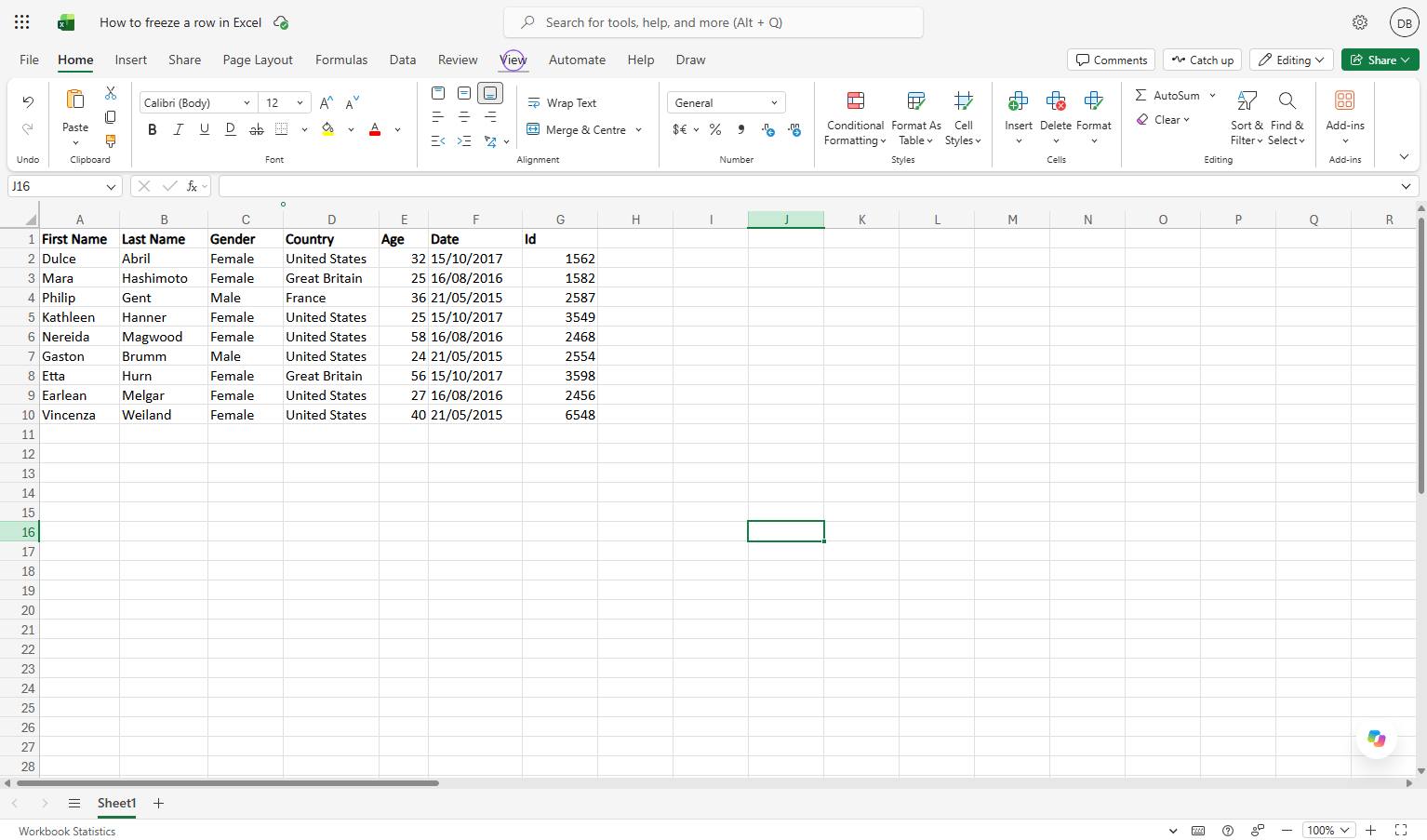
Task: Open the Add-ins gallery
Action: [1344, 118]
